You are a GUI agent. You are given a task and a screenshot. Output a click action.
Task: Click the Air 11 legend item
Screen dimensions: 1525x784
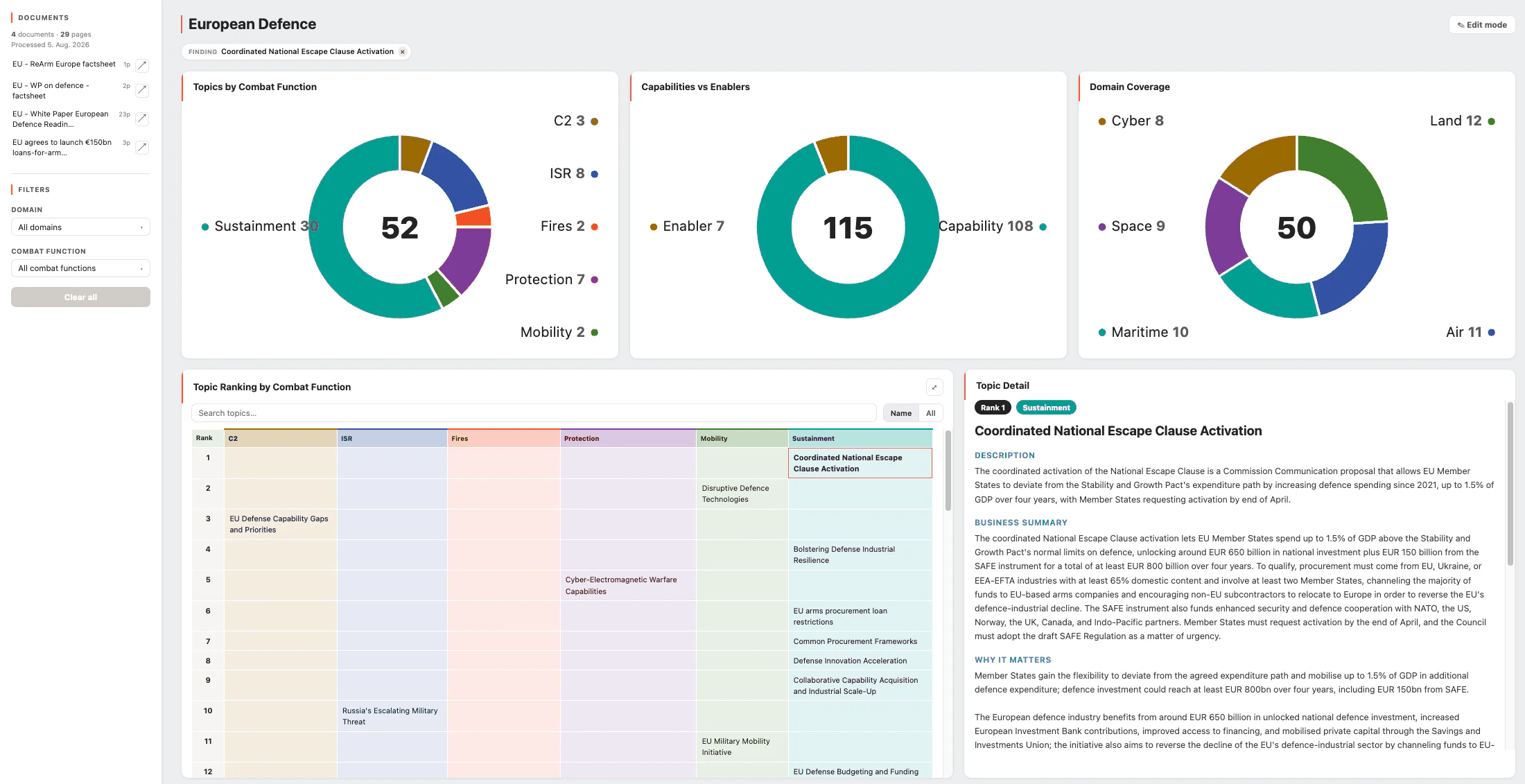pyautogui.click(x=1470, y=333)
